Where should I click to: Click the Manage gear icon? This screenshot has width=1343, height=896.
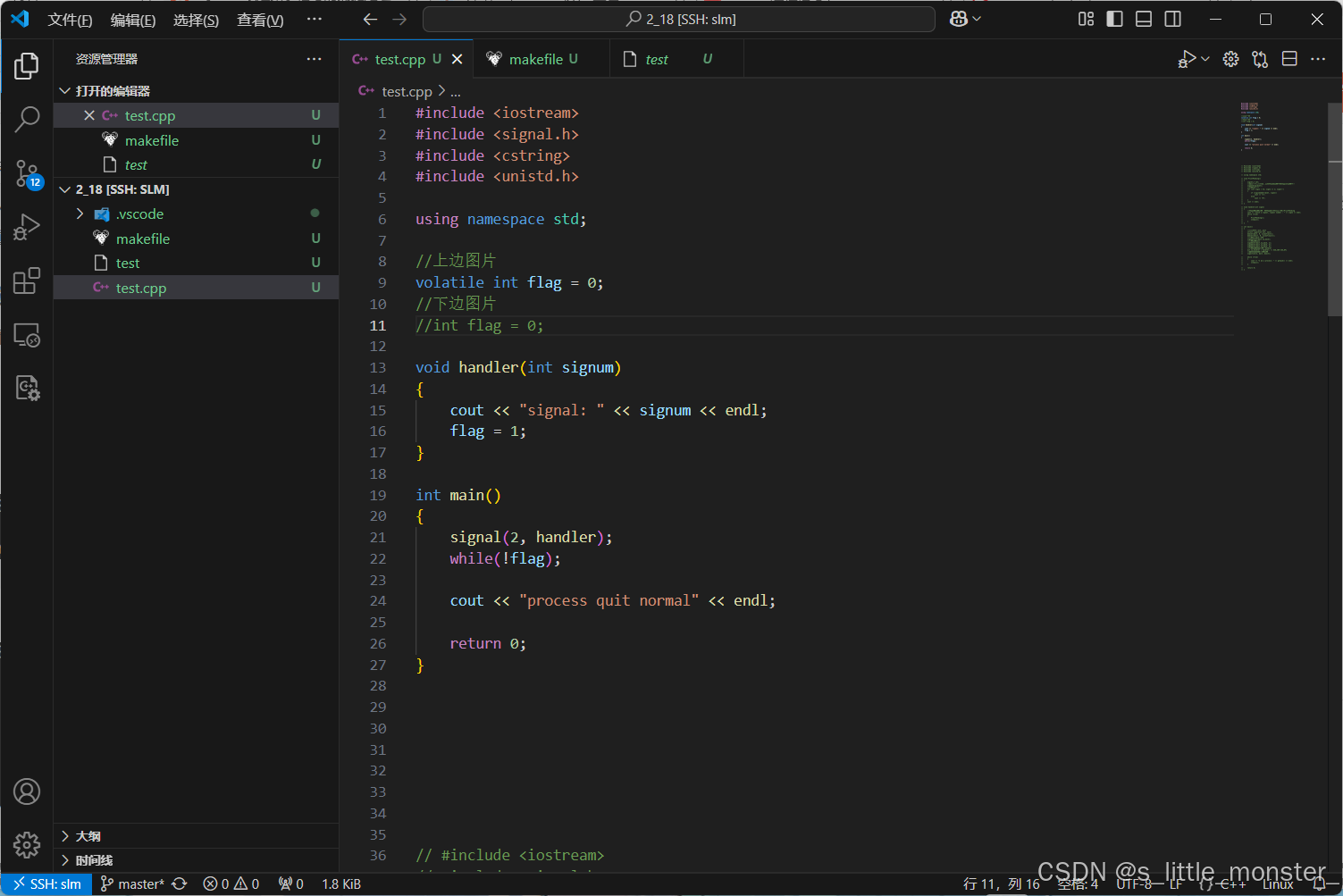point(27,844)
